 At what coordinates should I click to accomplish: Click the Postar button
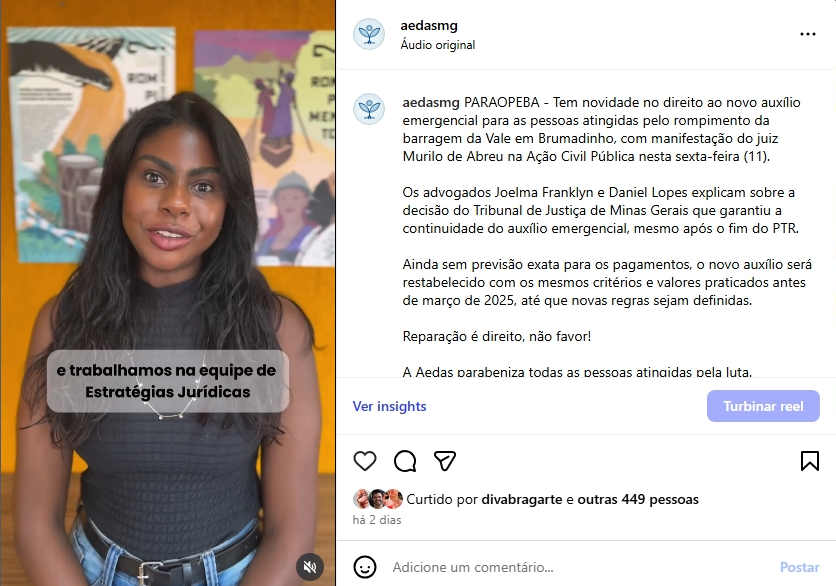(x=799, y=567)
